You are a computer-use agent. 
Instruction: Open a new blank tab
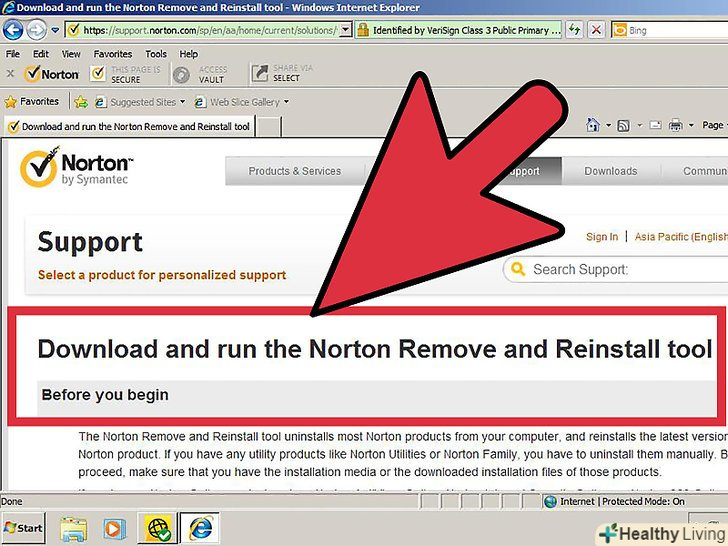(269, 126)
